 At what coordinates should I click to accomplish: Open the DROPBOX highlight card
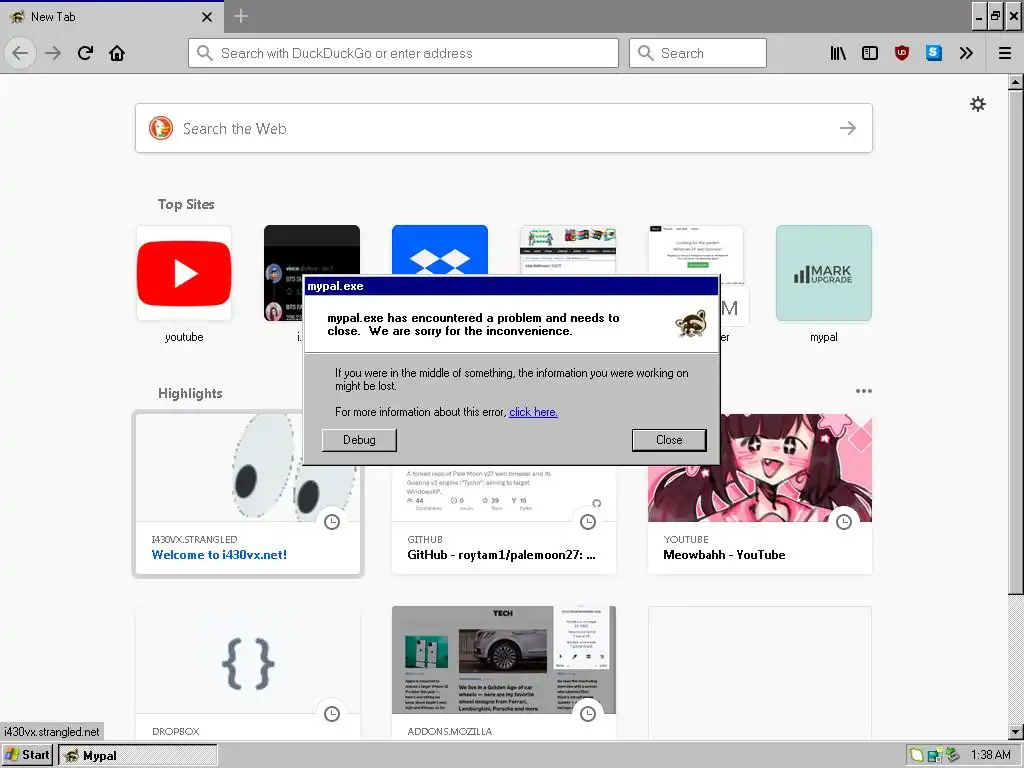(x=248, y=673)
